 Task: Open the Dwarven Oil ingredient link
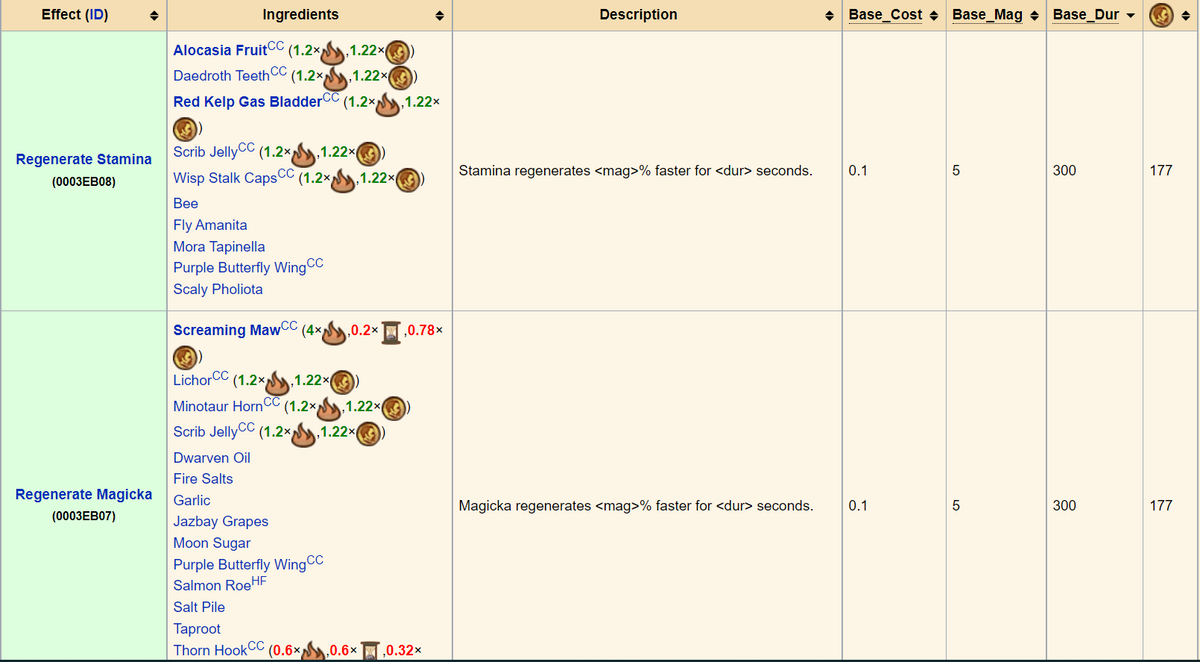coord(212,457)
